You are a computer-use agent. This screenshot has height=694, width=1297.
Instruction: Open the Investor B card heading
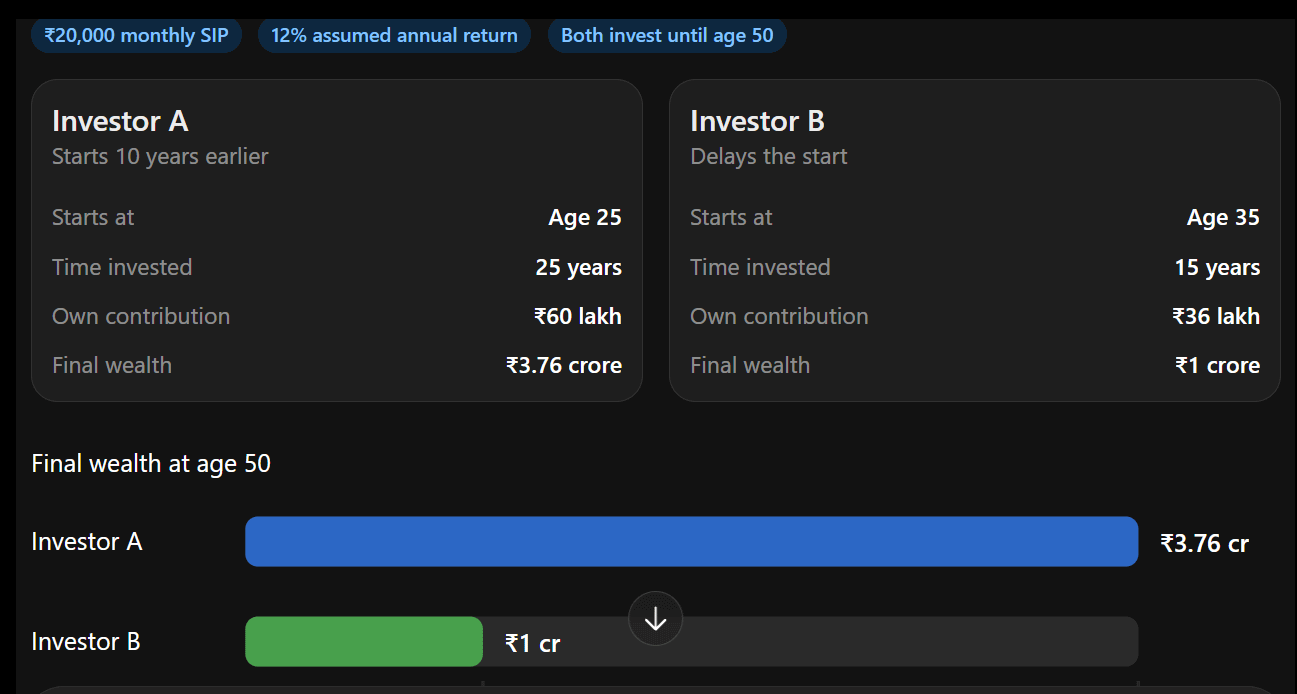[757, 121]
